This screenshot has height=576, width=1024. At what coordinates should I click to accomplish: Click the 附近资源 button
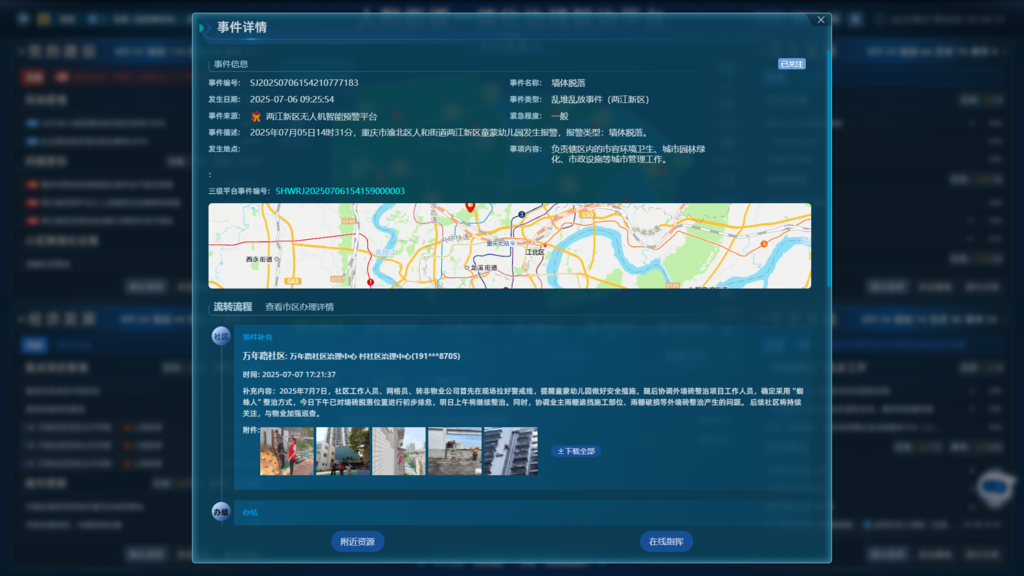[357, 541]
